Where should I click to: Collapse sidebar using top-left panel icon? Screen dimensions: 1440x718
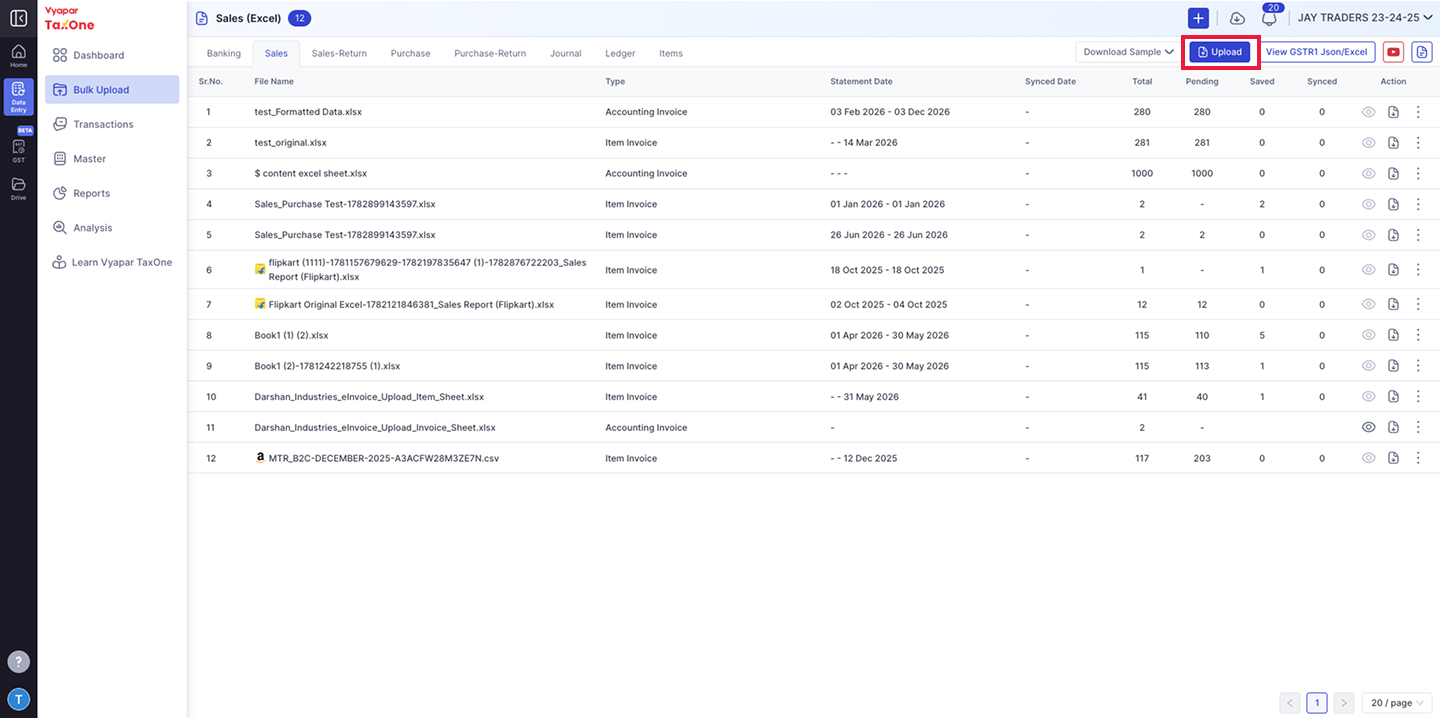(x=18, y=18)
